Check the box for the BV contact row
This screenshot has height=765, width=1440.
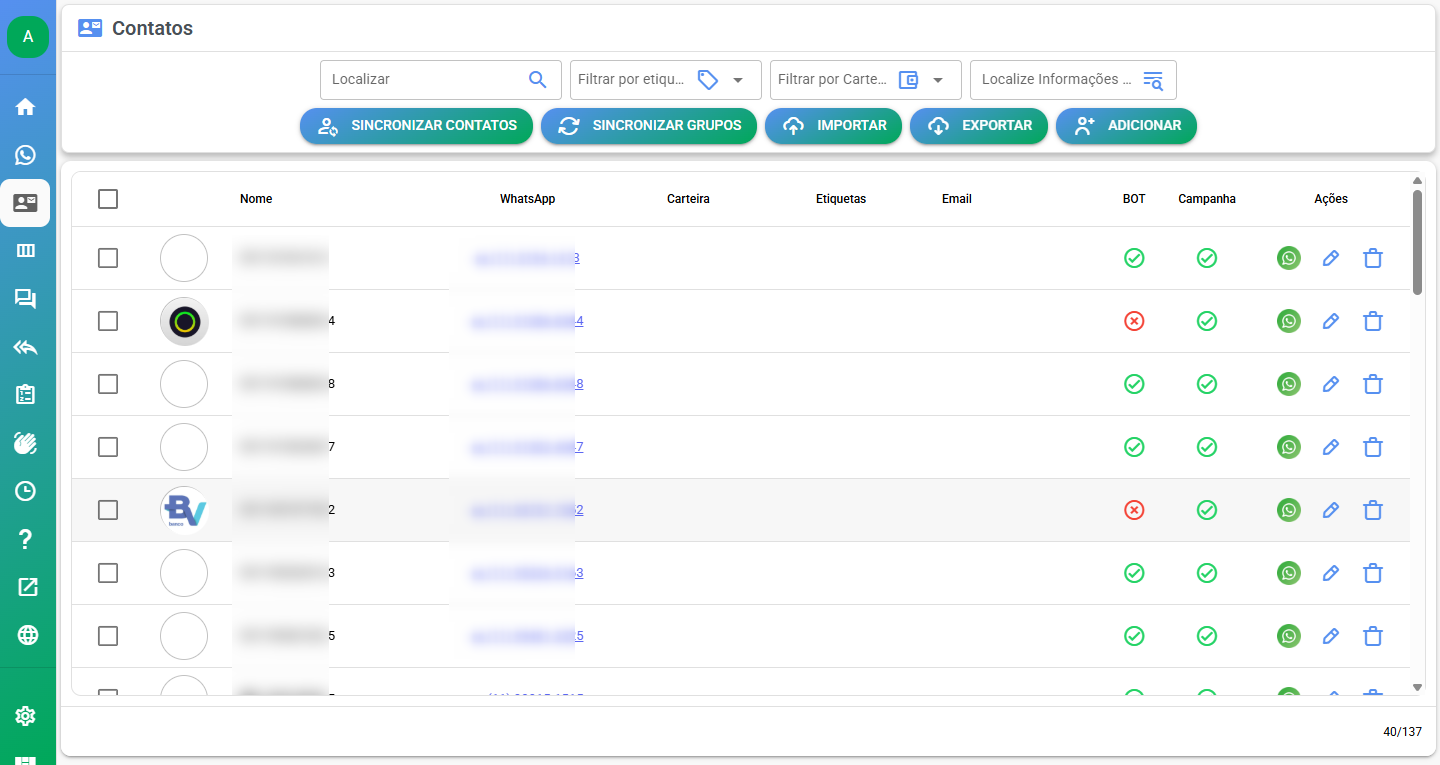click(108, 510)
